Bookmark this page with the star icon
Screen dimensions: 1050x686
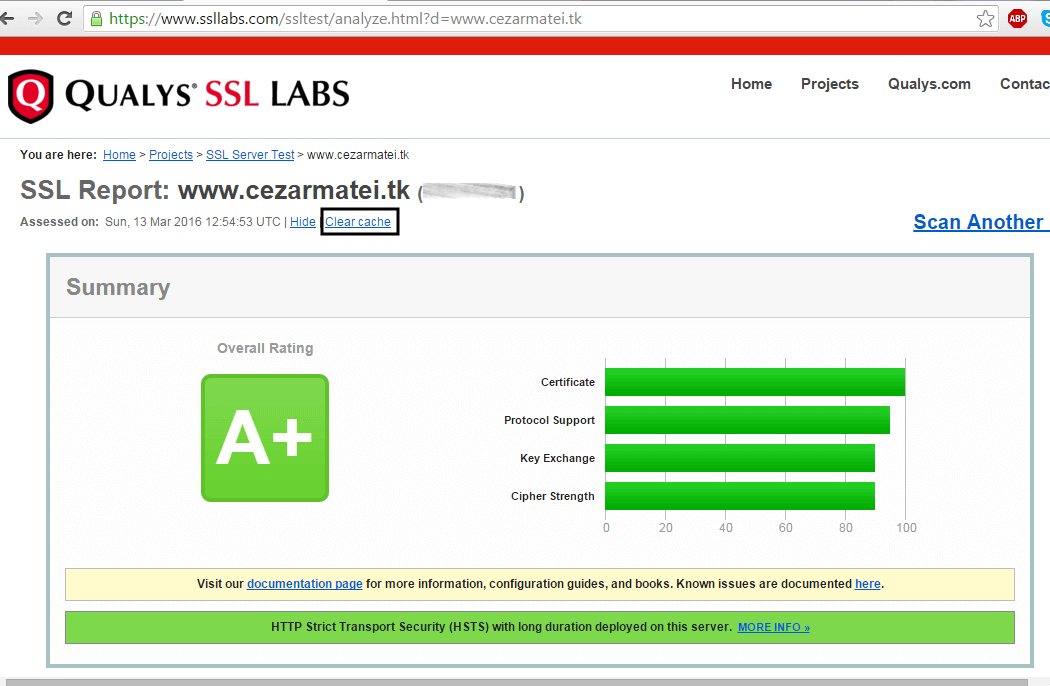[985, 19]
